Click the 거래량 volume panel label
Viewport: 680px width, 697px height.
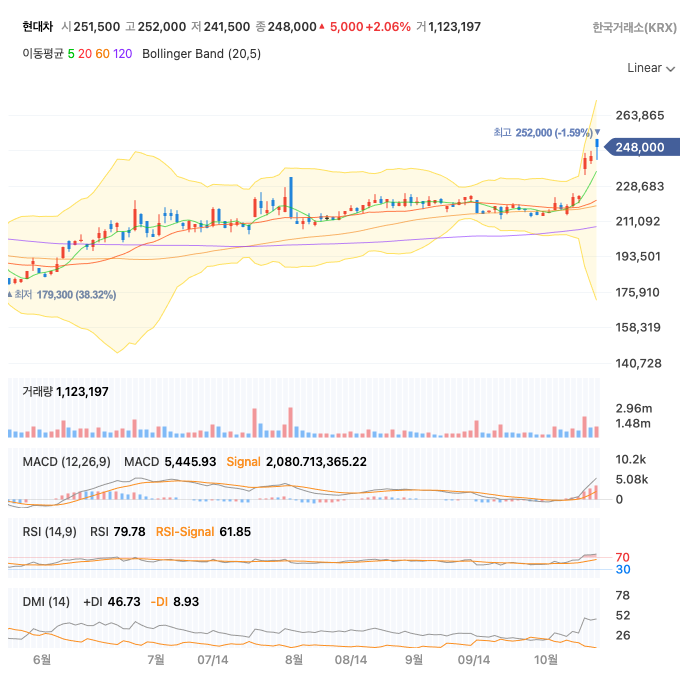pos(37,391)
